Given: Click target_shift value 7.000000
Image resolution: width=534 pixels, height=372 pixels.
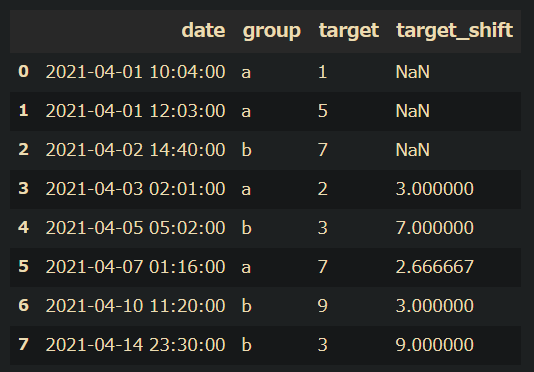Looking at the screenshot, I should pyautogui.click(x=435, y=228).
